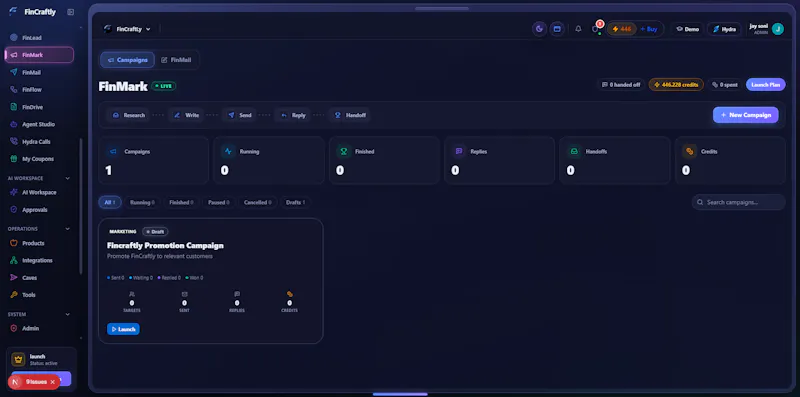Collapse the AI WORKSPACE section
The image size is (800, 397).
pyautogui.click(x=67, y=178)
